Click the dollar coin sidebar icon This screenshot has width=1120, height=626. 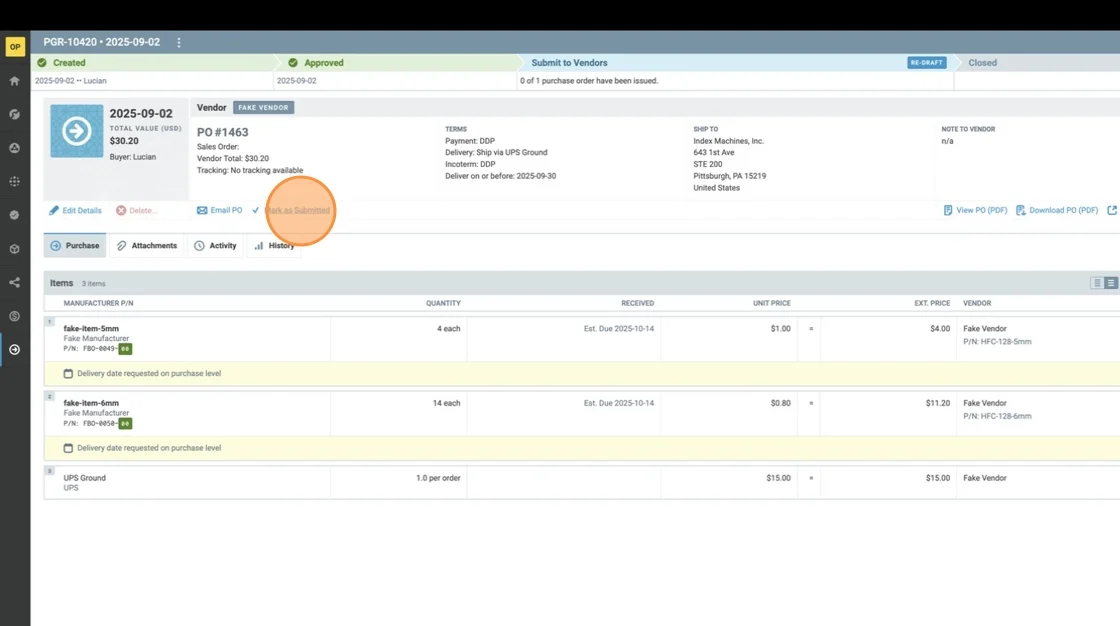point(15,316)
